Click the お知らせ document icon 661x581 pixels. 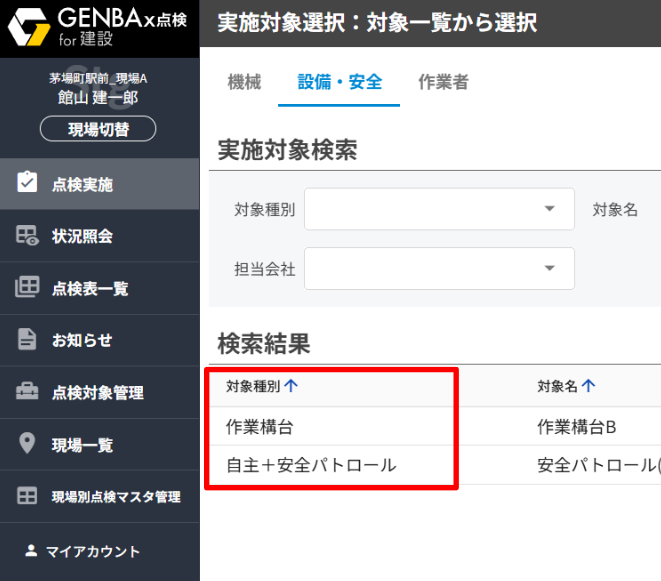[27, 340]
